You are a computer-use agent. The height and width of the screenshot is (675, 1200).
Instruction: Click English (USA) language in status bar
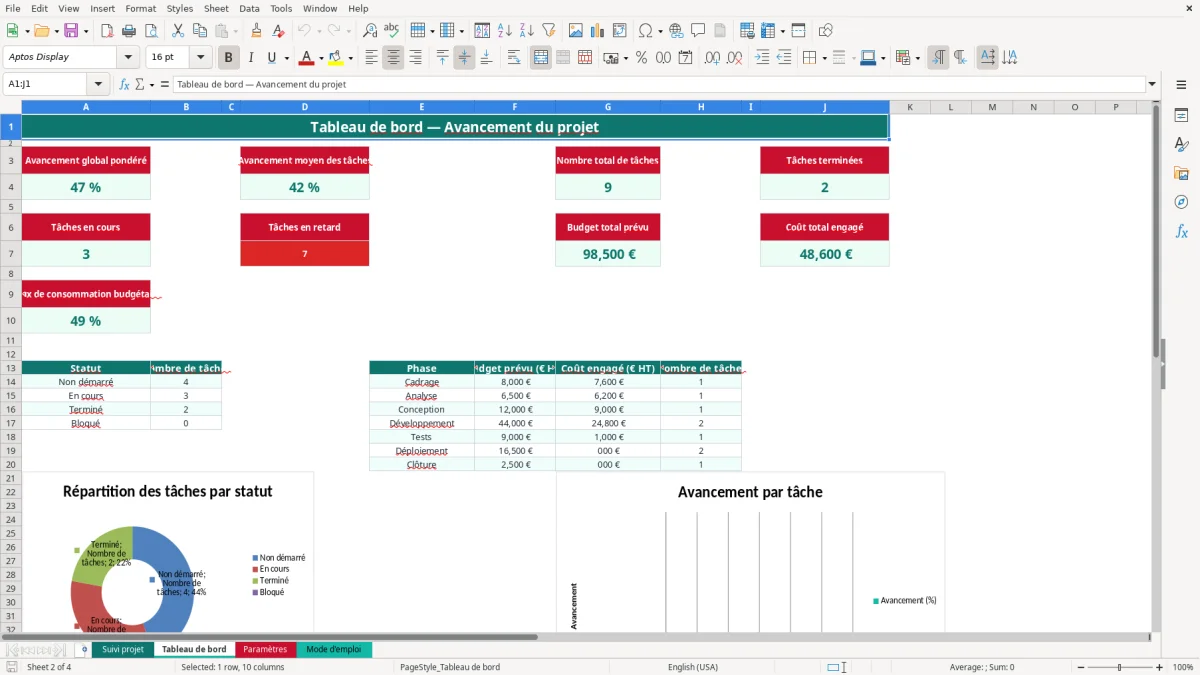tap(693, 667)
